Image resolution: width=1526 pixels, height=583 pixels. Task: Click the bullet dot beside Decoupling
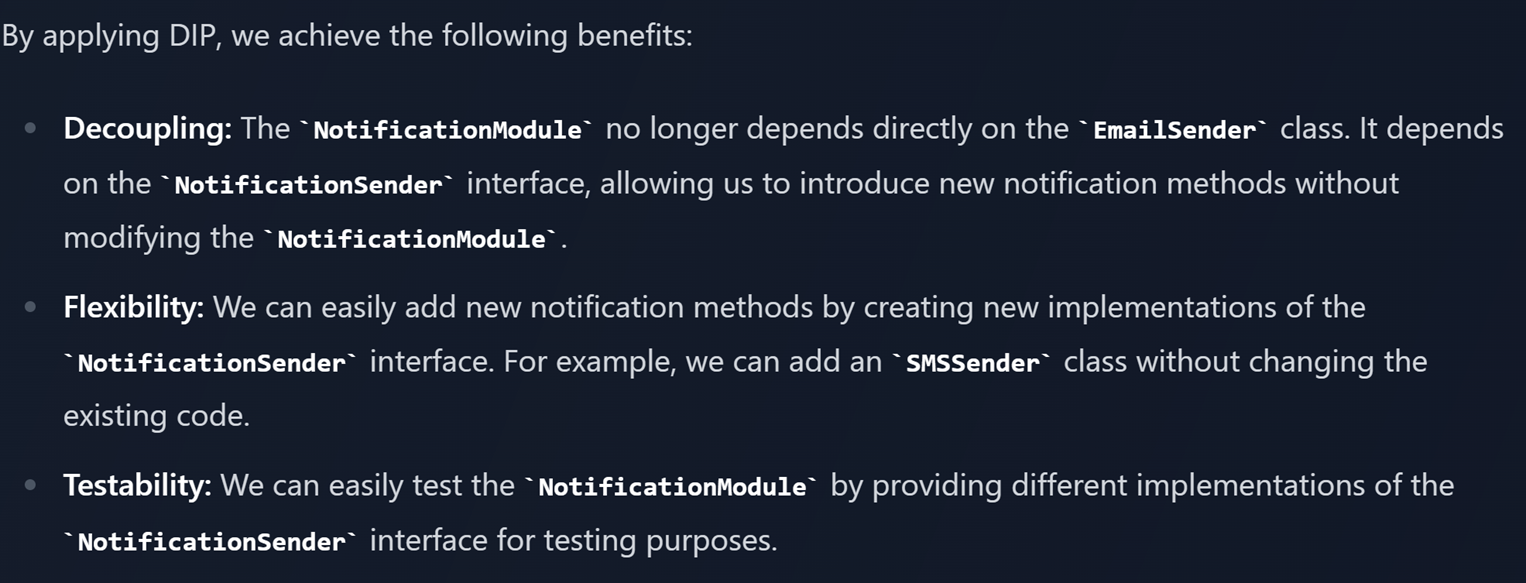pos(31,129)
